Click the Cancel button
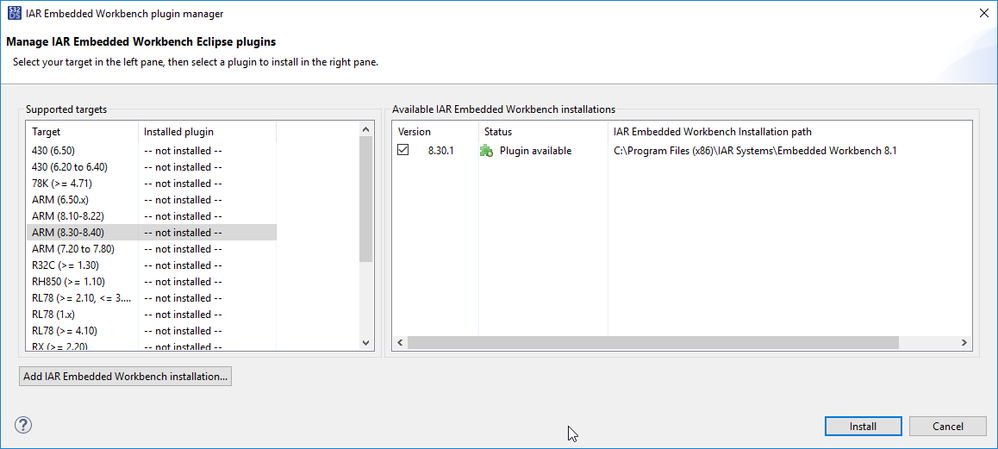998x449 pixels. [948, 426]
